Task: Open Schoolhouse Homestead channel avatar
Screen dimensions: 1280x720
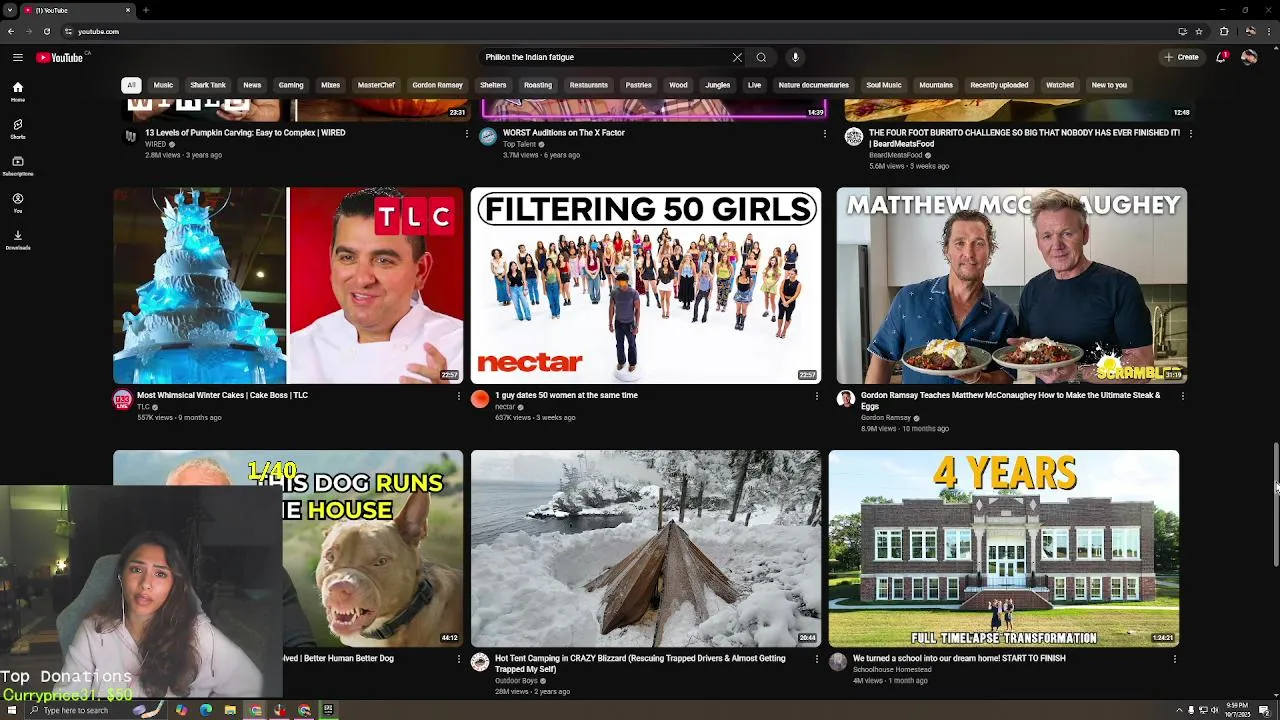Action: 838,663
